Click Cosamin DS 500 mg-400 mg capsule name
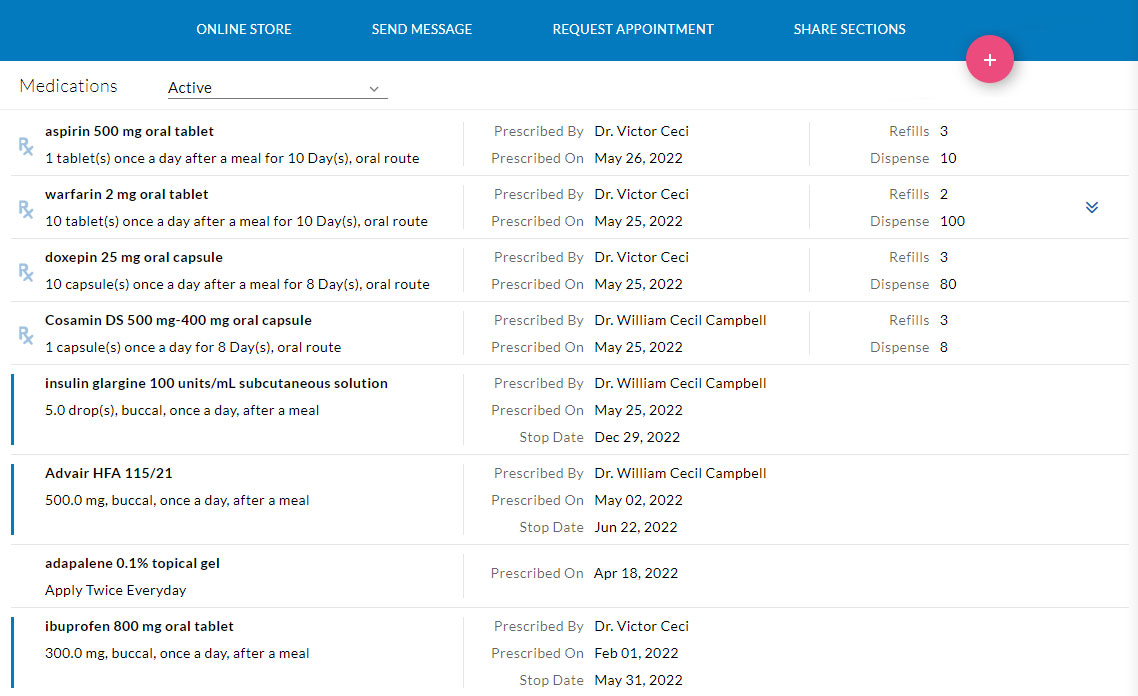This screenshot has height=696, width=1138. [178, 320]
